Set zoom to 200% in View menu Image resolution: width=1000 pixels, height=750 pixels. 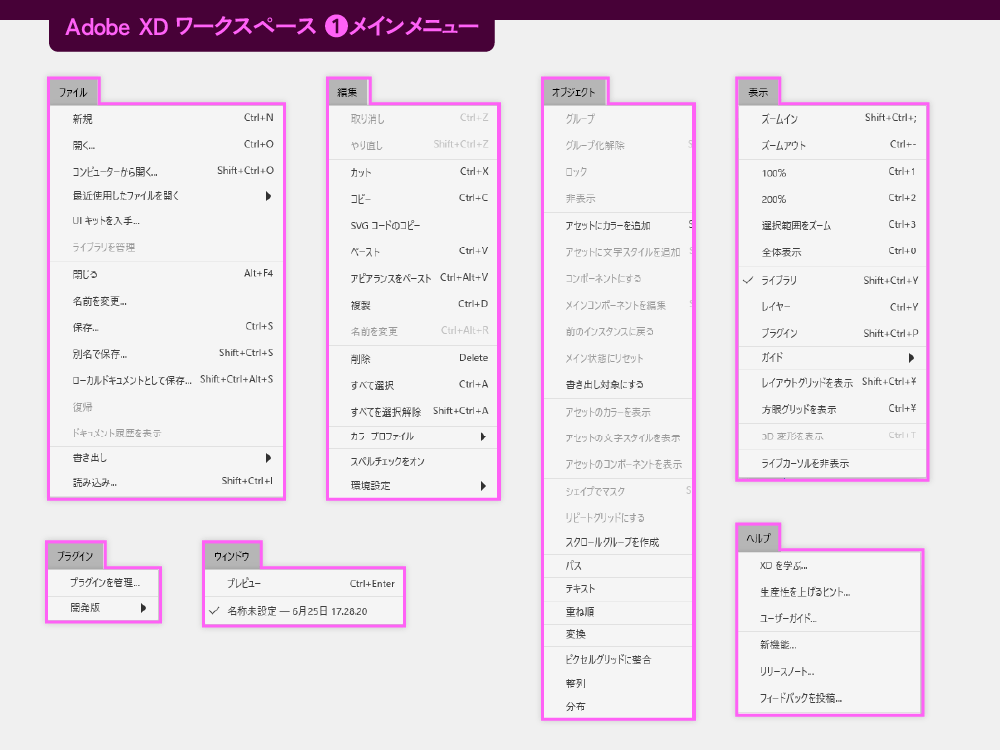click(x=832, y=199)
